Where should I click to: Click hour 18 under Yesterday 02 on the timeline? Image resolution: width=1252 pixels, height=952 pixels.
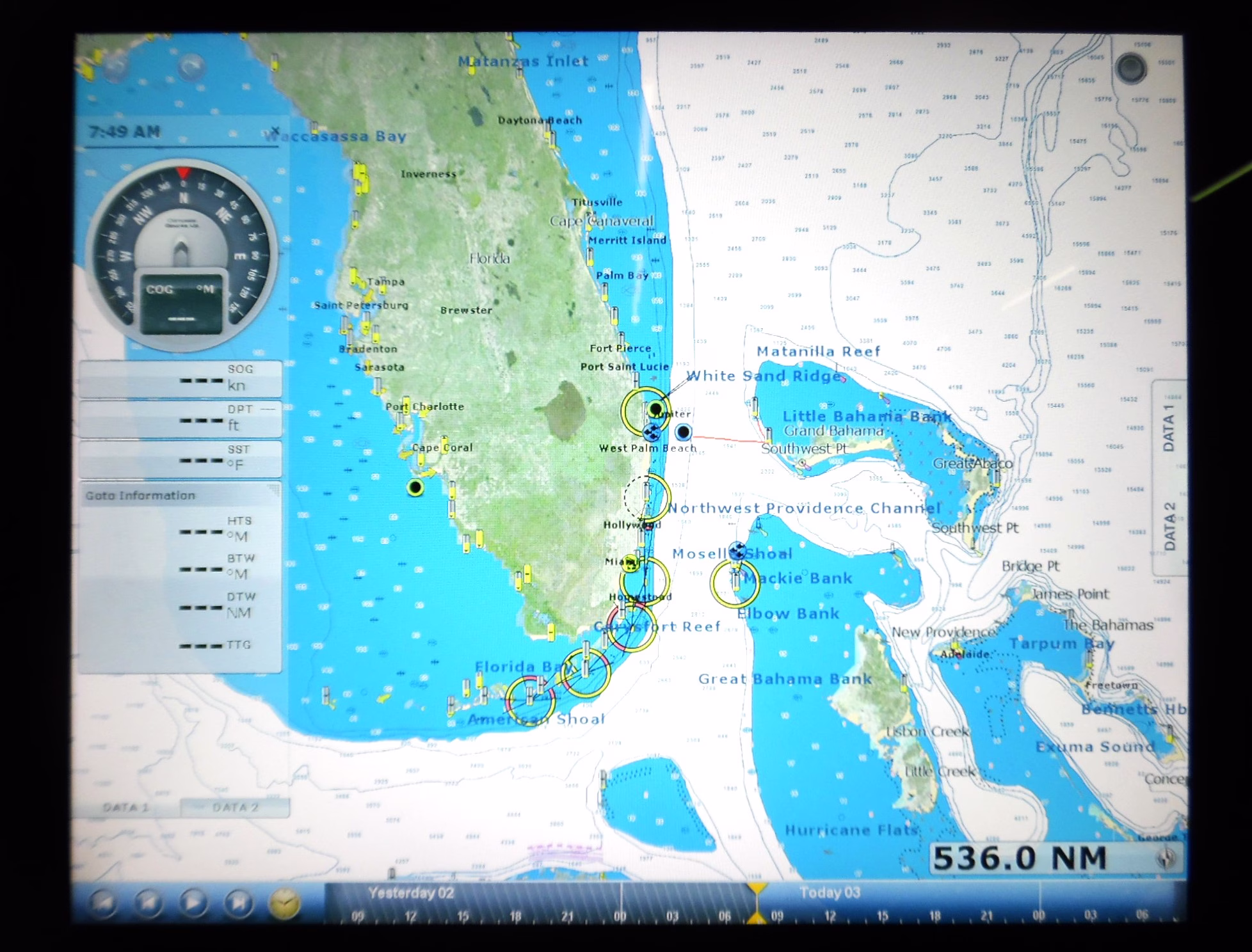(515, 916)
